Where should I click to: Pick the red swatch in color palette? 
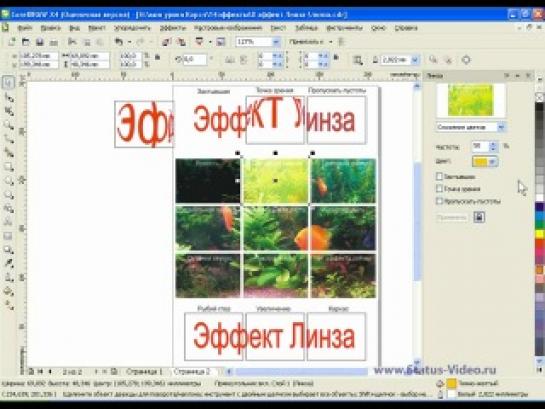point(539,243)
